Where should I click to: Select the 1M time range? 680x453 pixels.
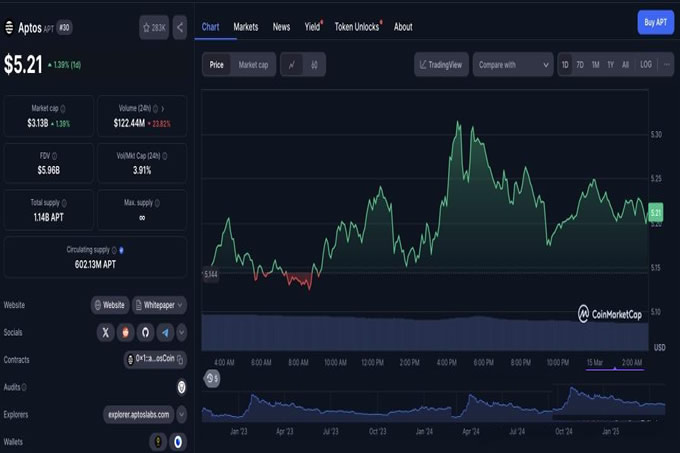click(595, 65)
